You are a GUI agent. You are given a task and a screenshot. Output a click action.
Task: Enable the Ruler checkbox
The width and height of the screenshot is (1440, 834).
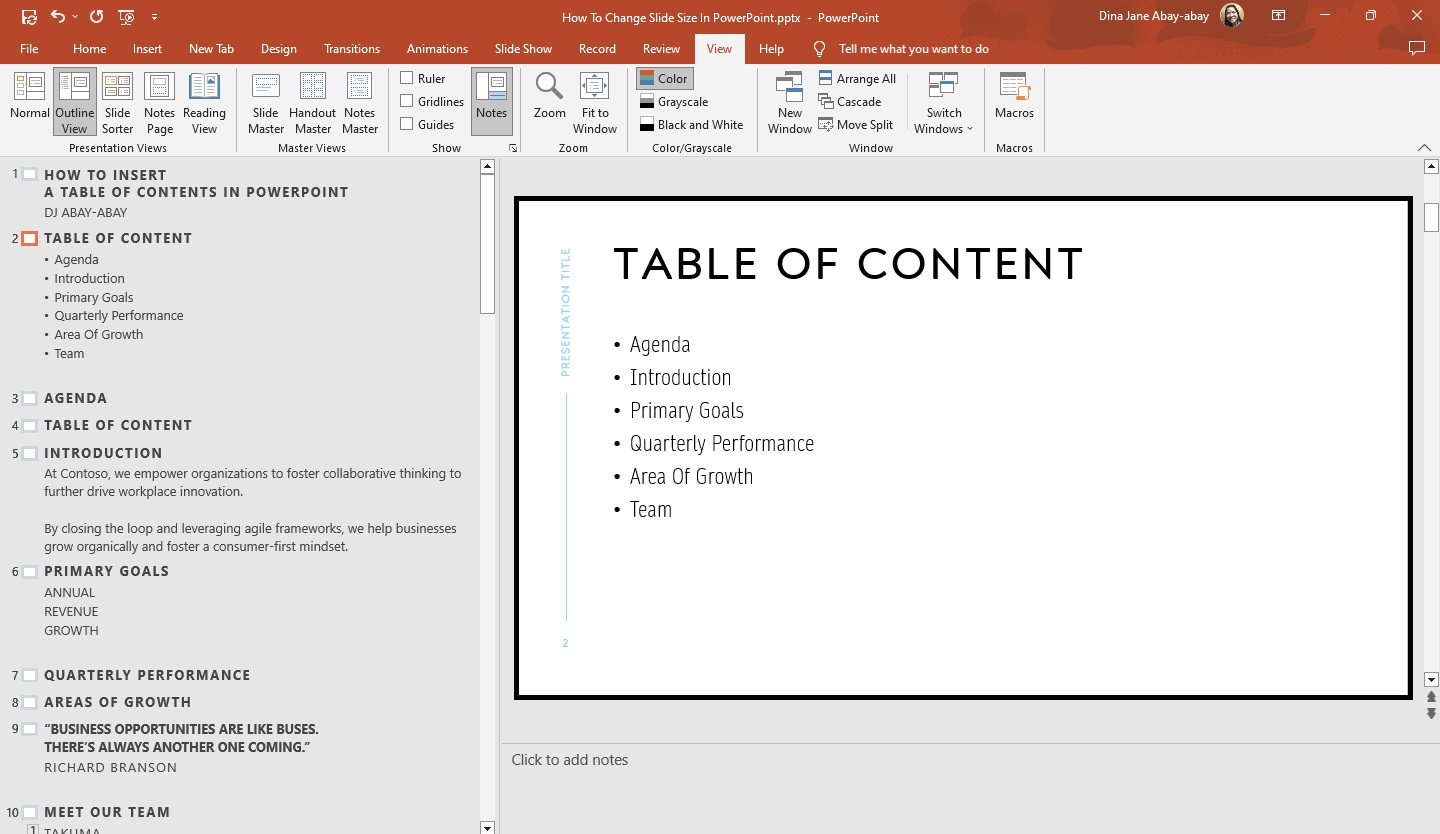[407, 78]
